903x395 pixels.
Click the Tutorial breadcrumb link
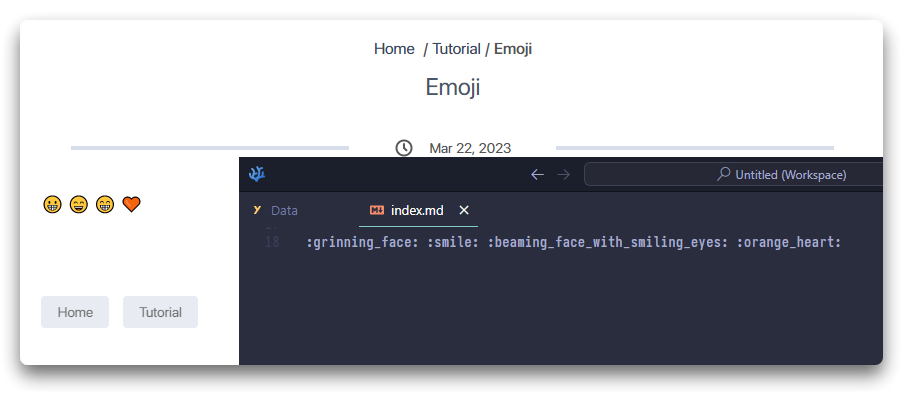click(457, 49)
